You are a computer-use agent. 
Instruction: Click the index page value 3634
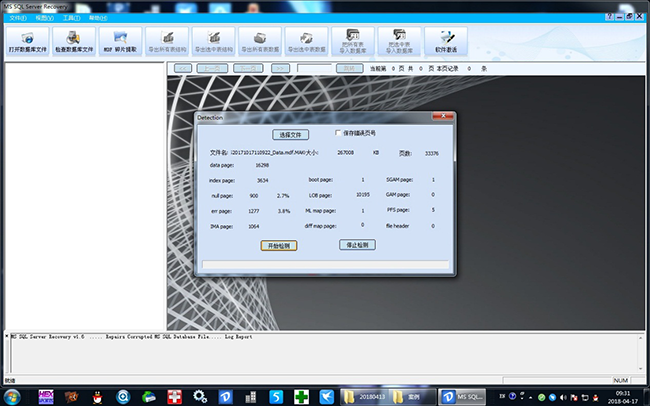tap(262, 180)
